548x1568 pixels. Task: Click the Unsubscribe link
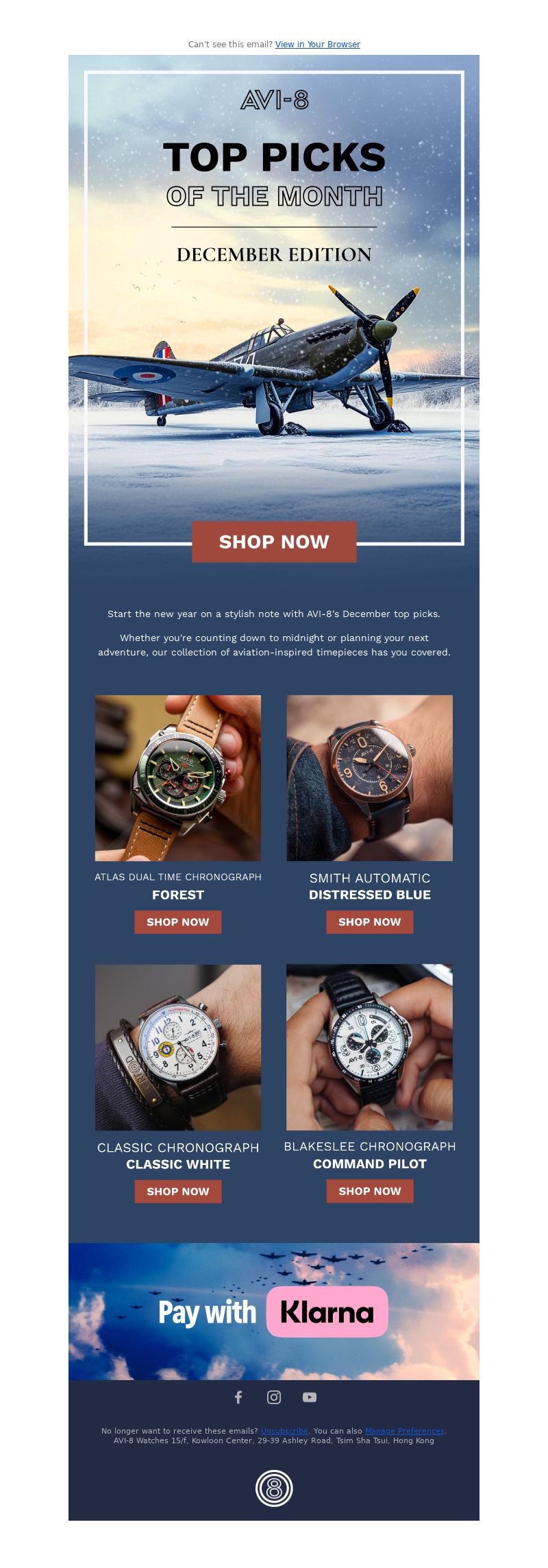click(x=284, y=1431)
